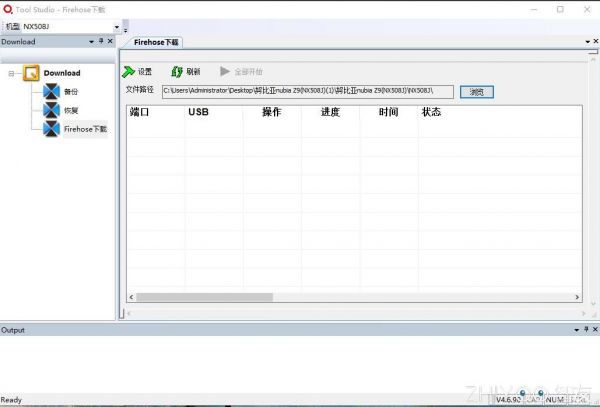Click the 刷新 refresh icon

pos(177,72)
